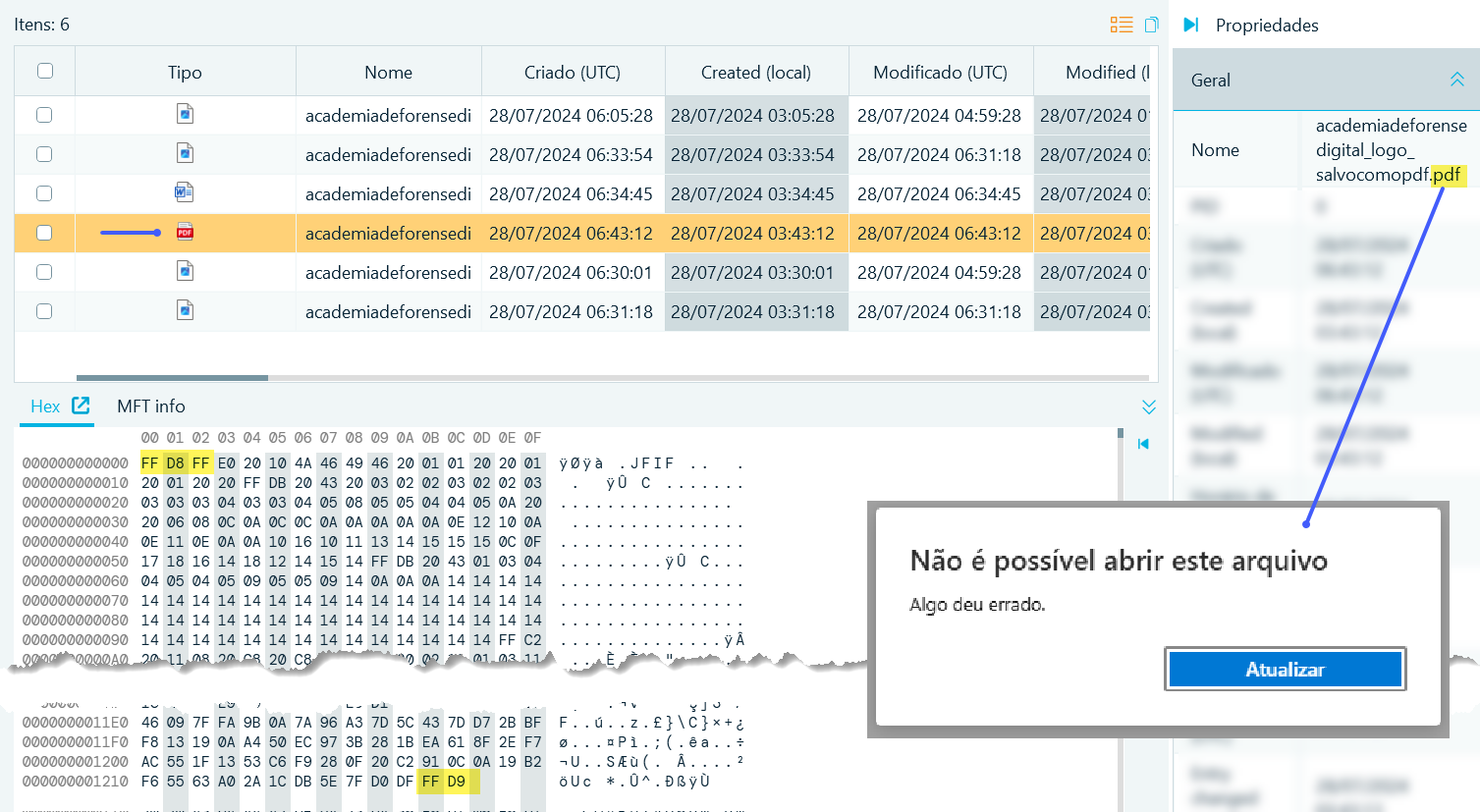
Task: Click the Nome file name value in Propriedades
Action: [x=1391, y=150]
